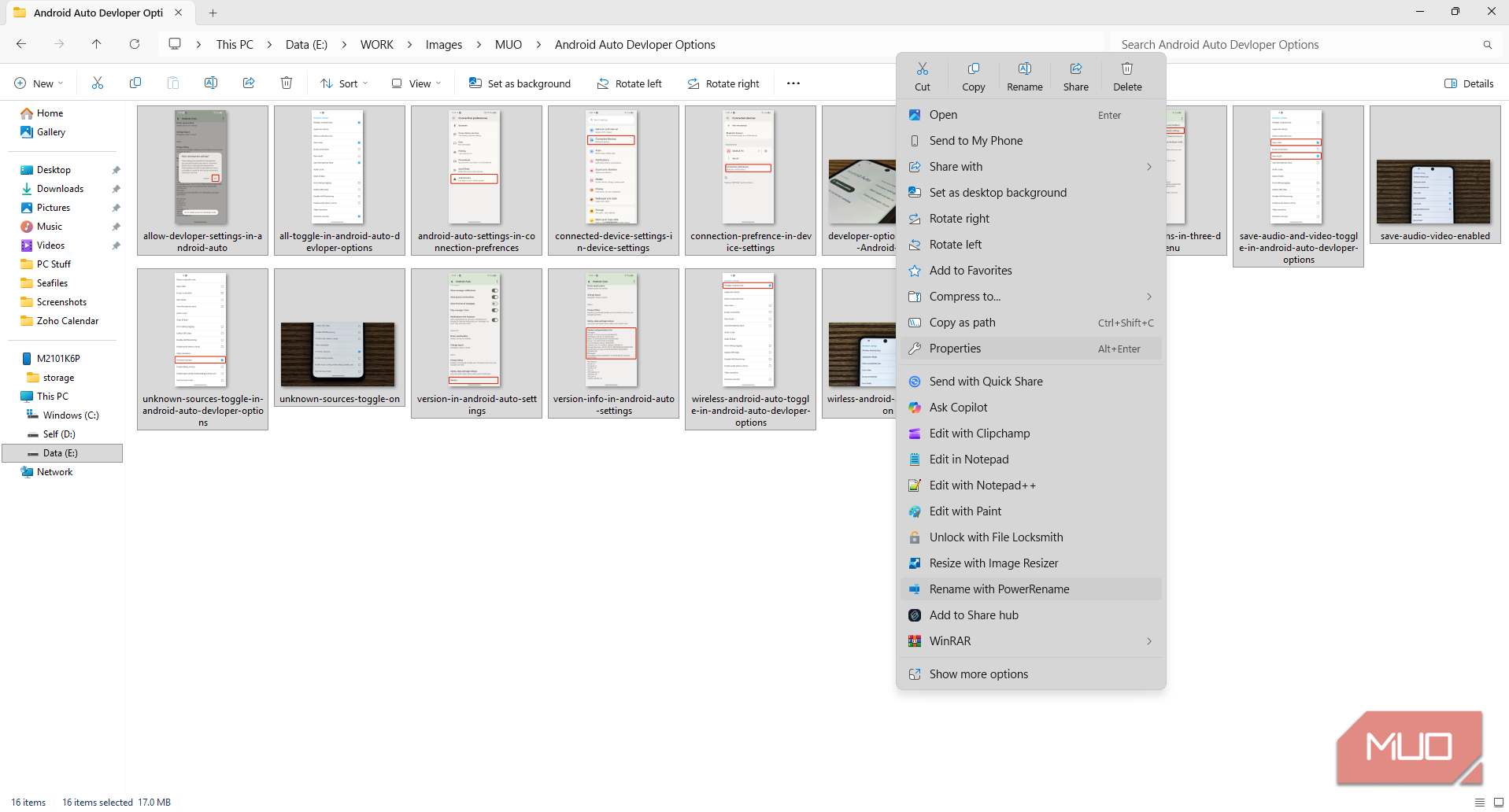The image size is (1509, 812).
Task: Switch to details list view icon in status bar
Action: [1479, 803]
